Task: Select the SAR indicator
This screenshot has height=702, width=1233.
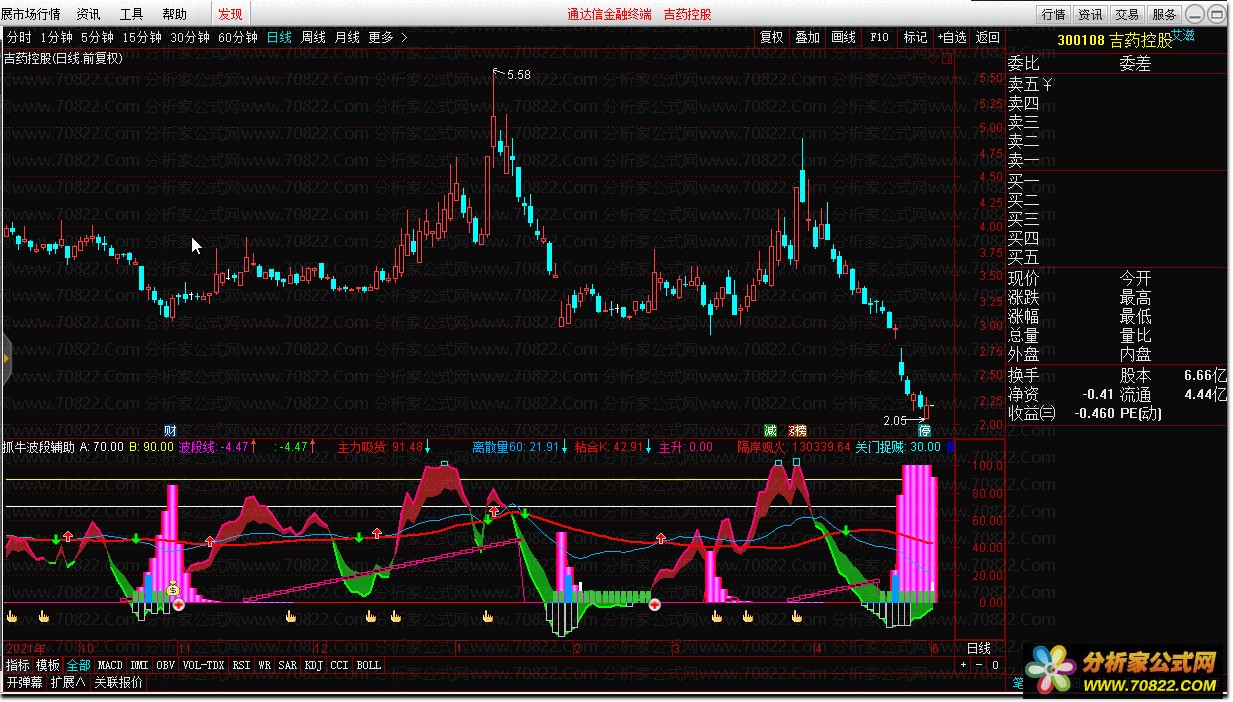Action: pyautogui.click(x=288, y=665)
